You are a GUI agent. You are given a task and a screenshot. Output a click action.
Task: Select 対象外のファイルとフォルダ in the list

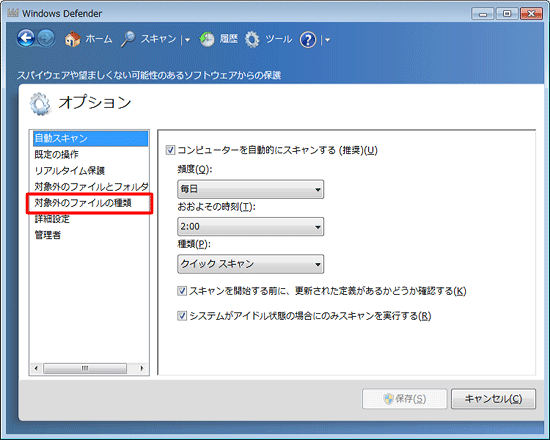point(91,186)
